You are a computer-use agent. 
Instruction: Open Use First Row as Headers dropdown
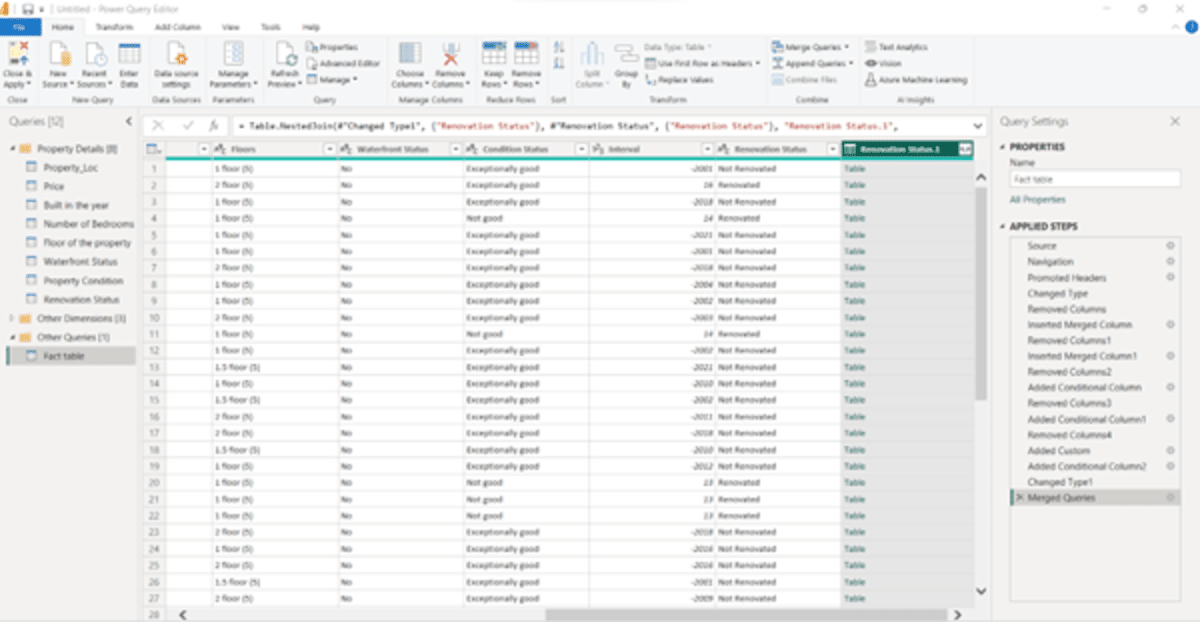(758, 63)
